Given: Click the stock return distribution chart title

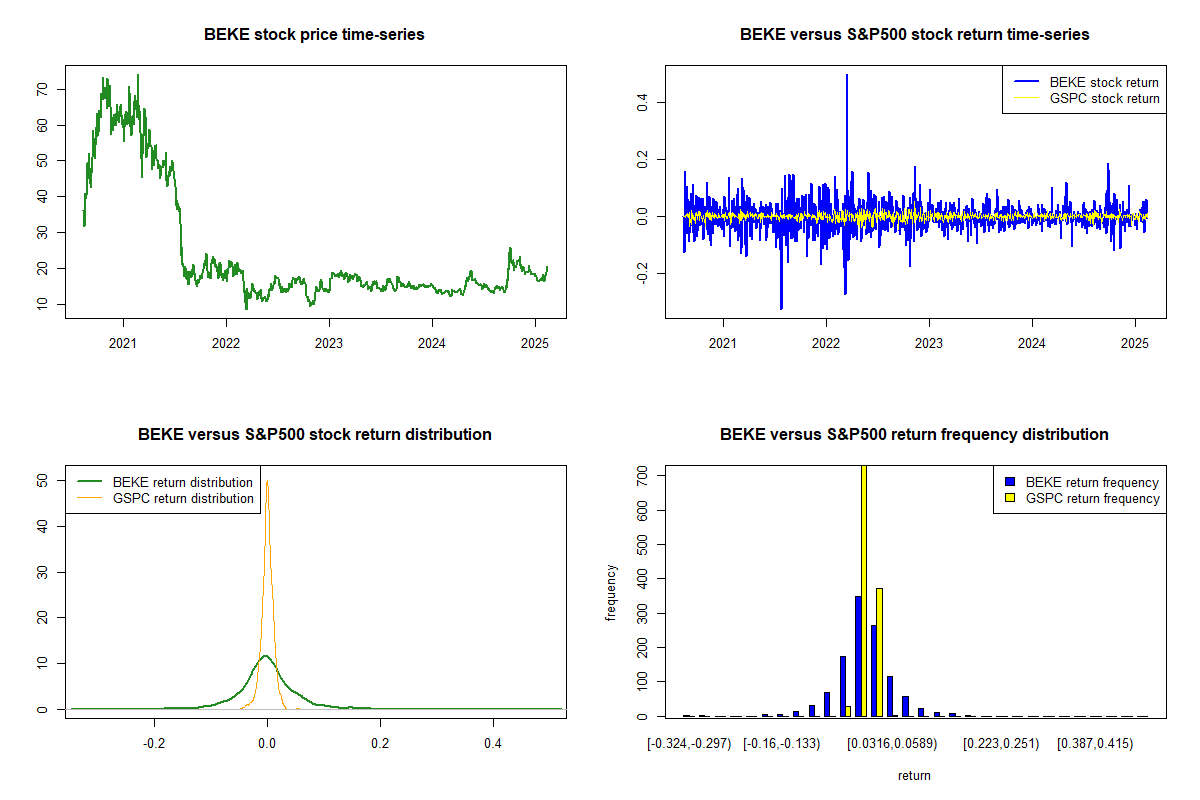Looking at the screenshot, I should [x=314, y=434].
